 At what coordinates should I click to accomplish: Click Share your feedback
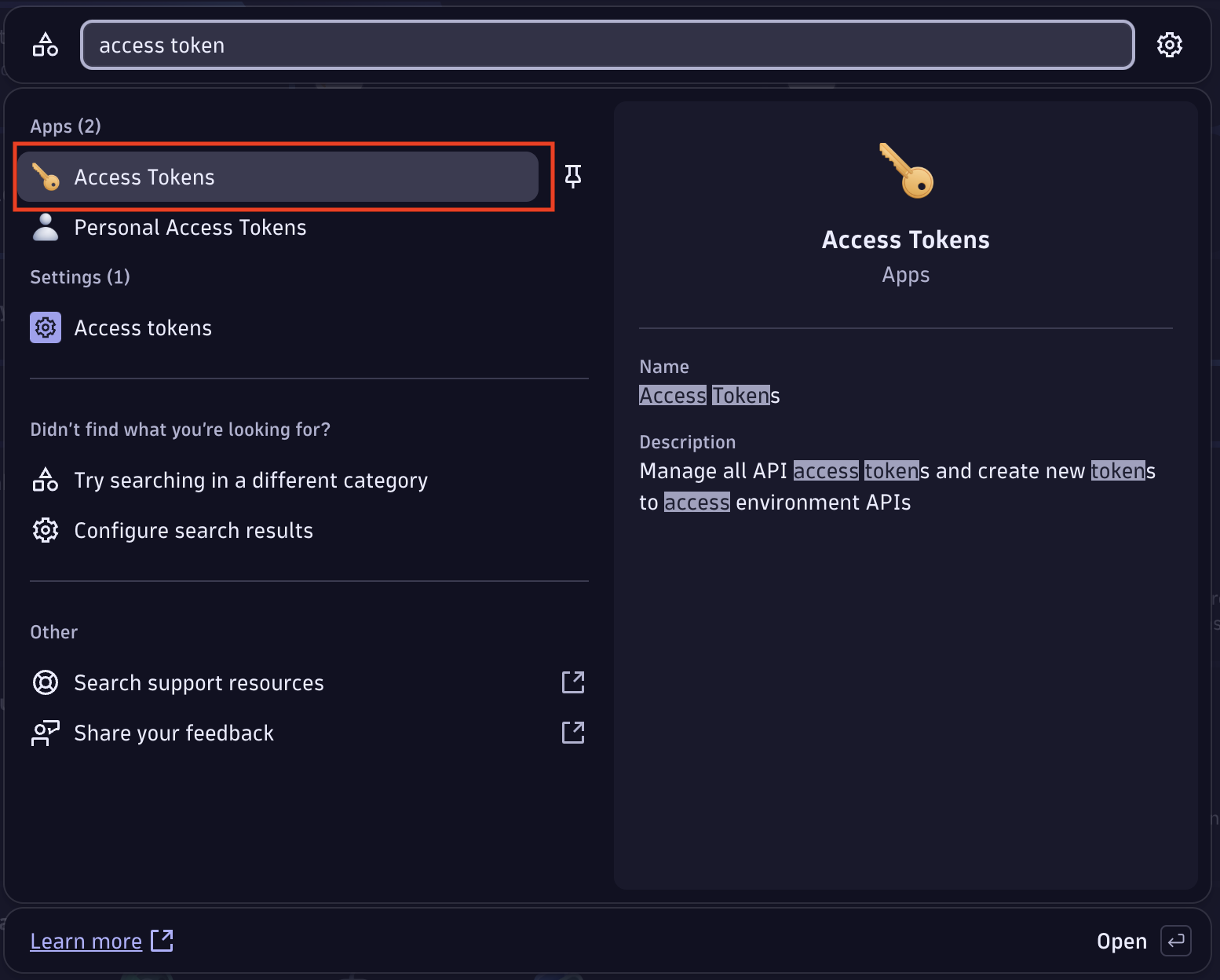[x=174, y=733]
